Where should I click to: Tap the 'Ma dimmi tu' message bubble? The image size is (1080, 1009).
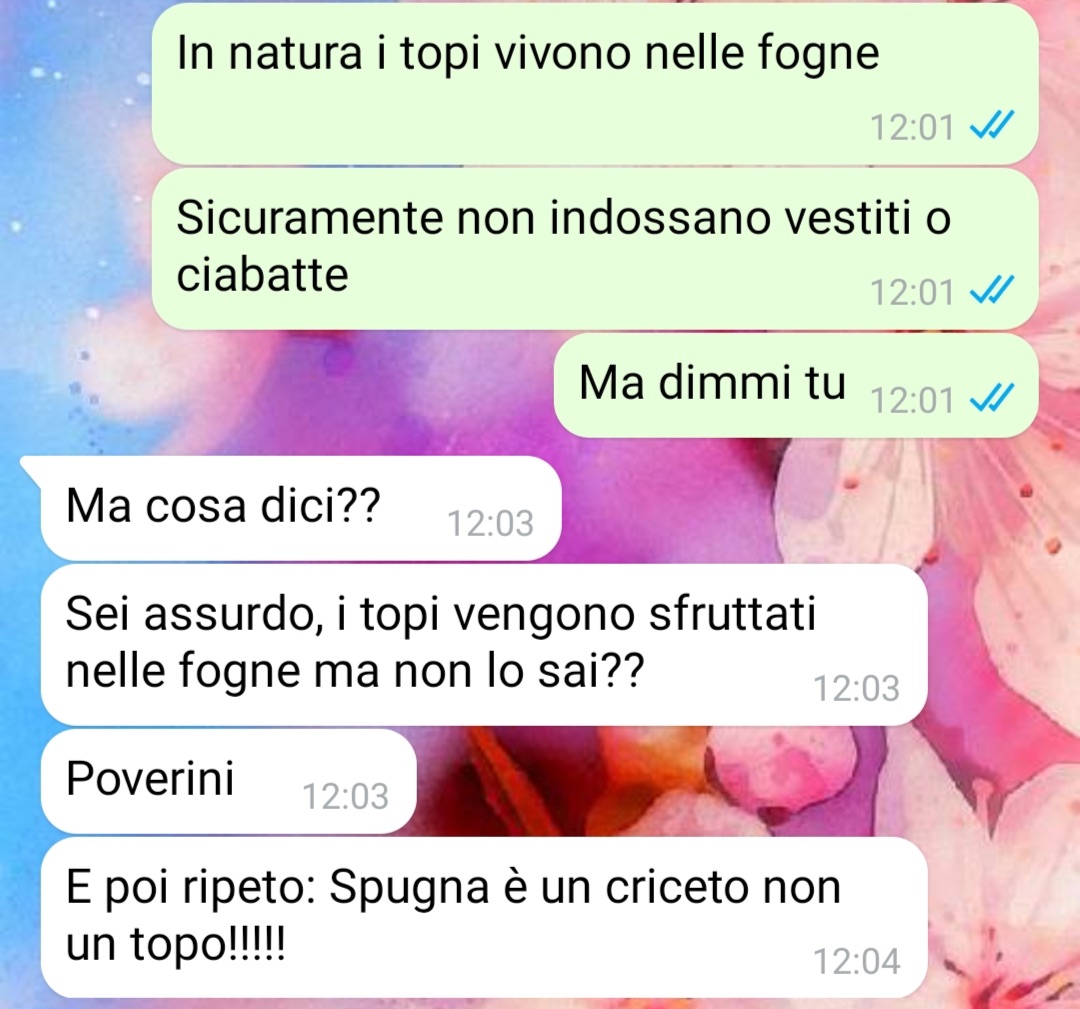(796, 385)
